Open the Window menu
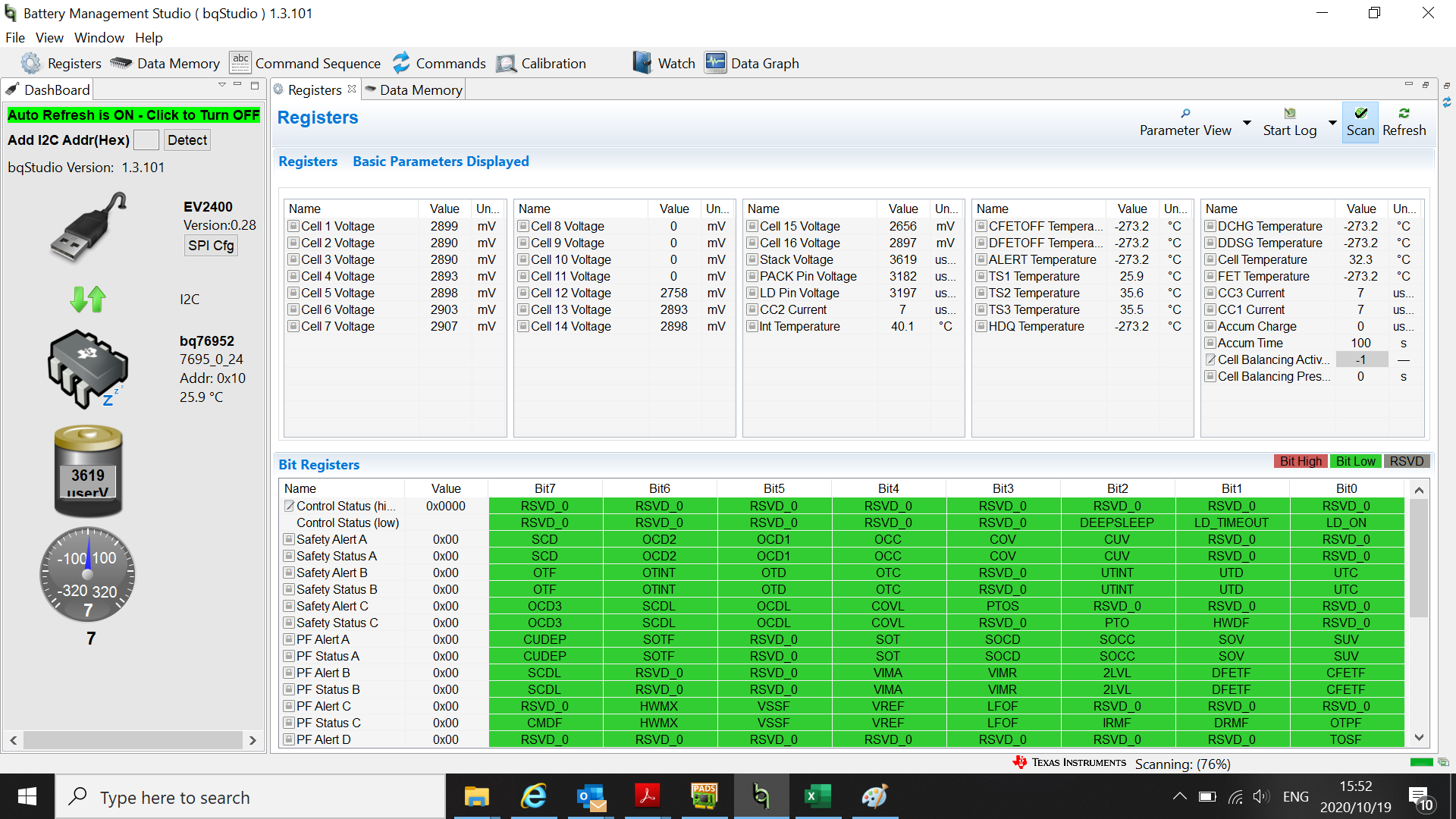Screen dimensions: 1456x819 coord(99,38)
